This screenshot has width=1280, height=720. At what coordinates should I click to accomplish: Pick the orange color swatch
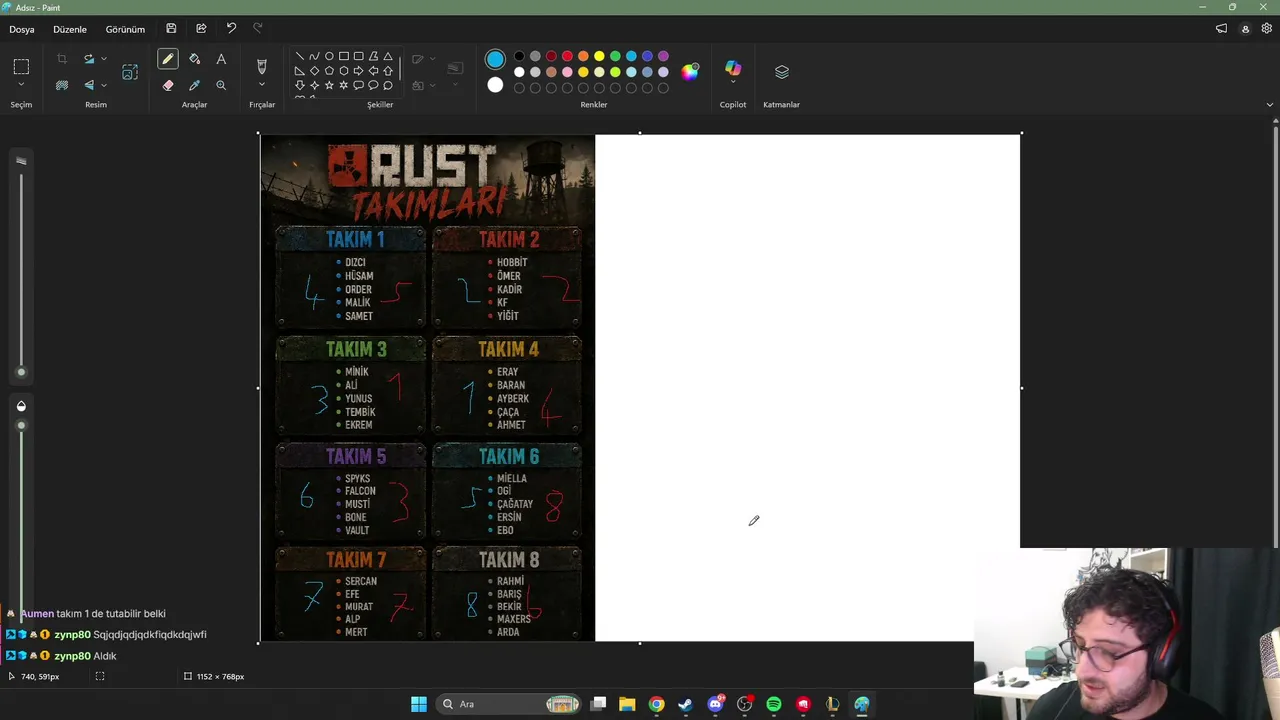coord(583,56)
